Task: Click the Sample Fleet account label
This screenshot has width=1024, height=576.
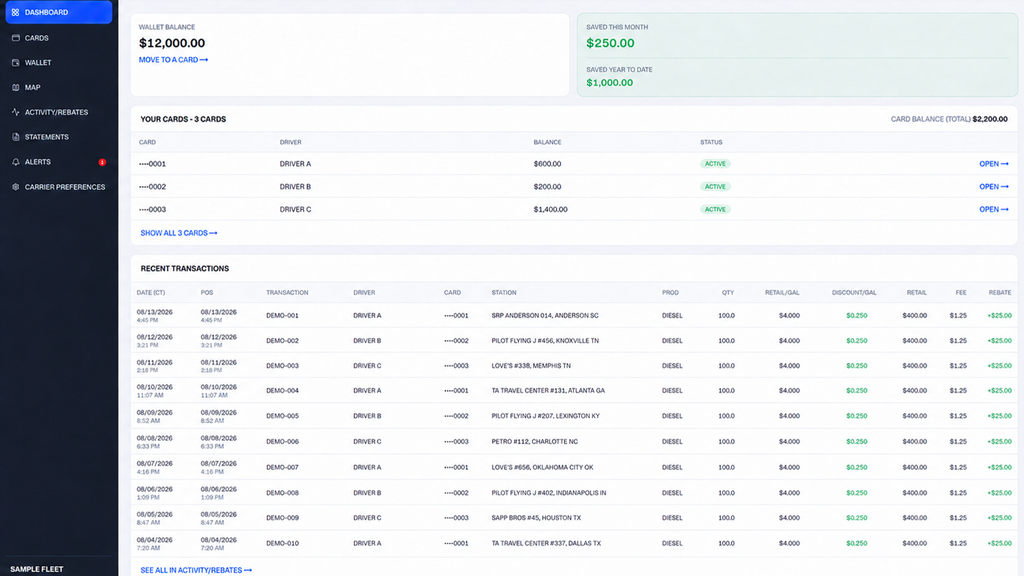Action: click(x=37, y=569)
